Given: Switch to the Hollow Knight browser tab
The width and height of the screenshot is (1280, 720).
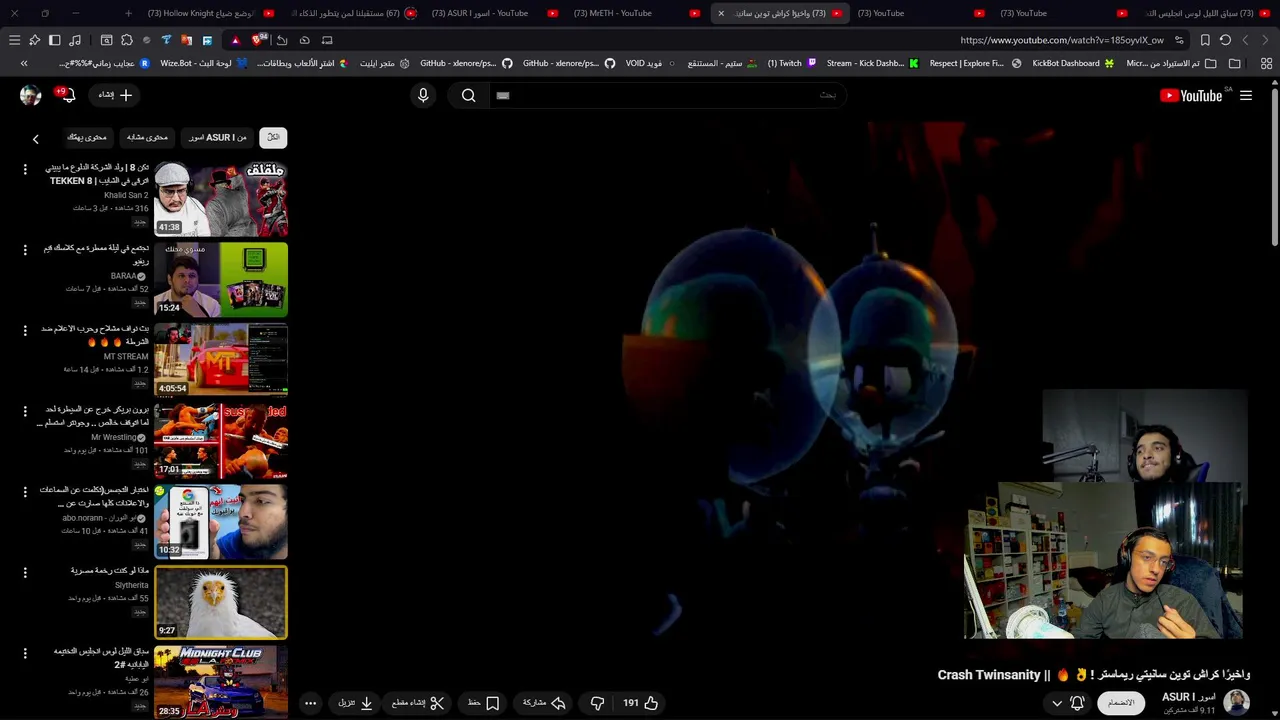Looking at the screenshot, I should (210, 13).
